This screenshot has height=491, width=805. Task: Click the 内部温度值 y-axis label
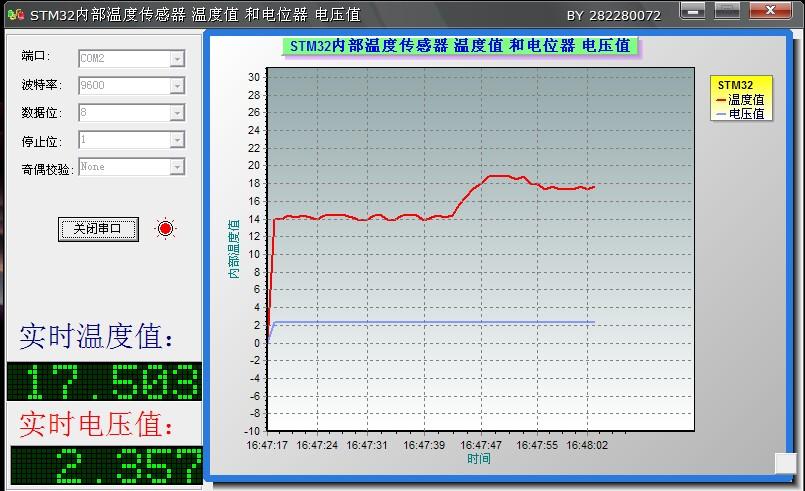pyautogui.click(x=234, y=250)
